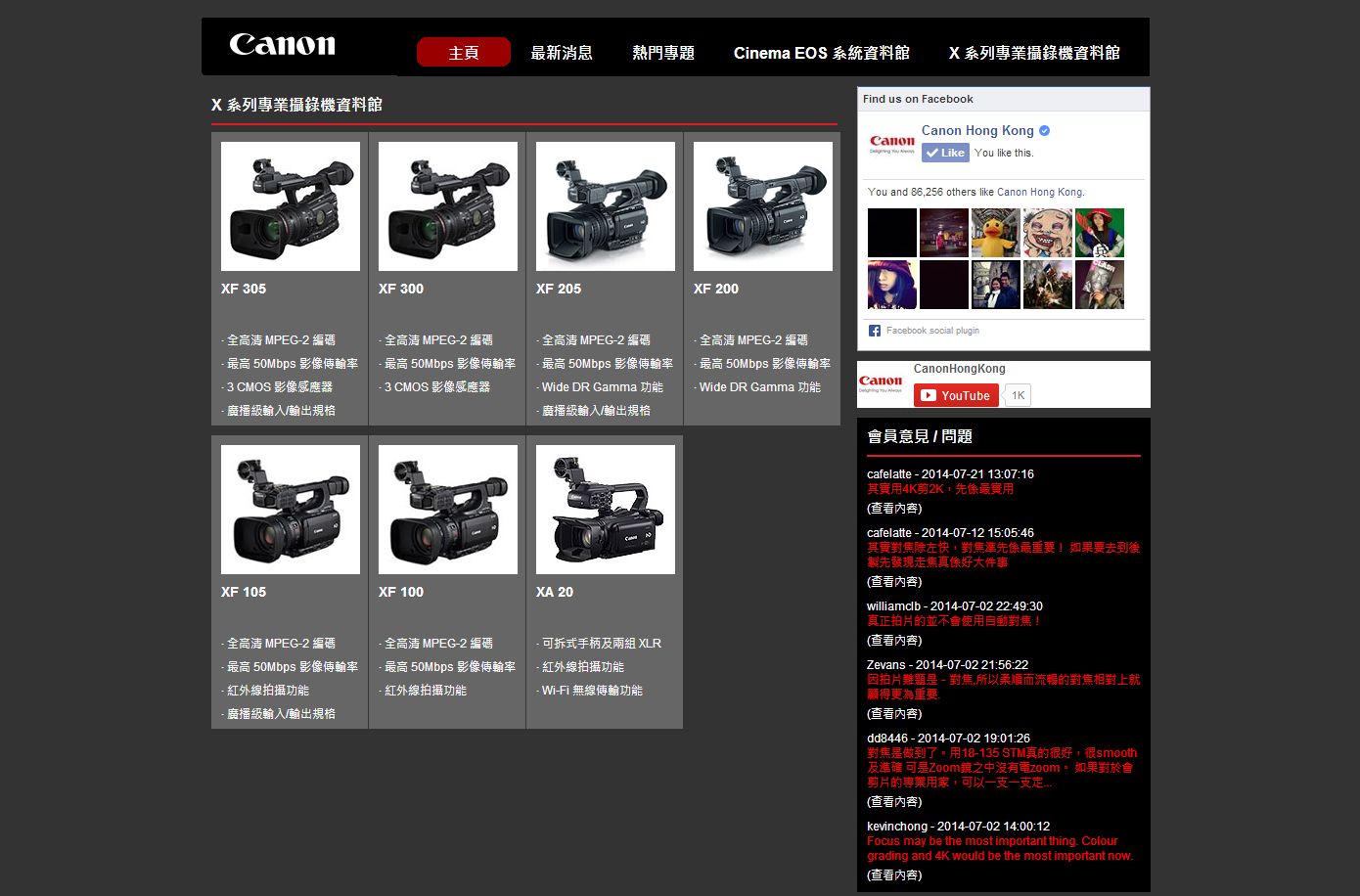1360x896 pixels.
Task: Open the XF 105 camcorder photo
Action: point(291,510)
